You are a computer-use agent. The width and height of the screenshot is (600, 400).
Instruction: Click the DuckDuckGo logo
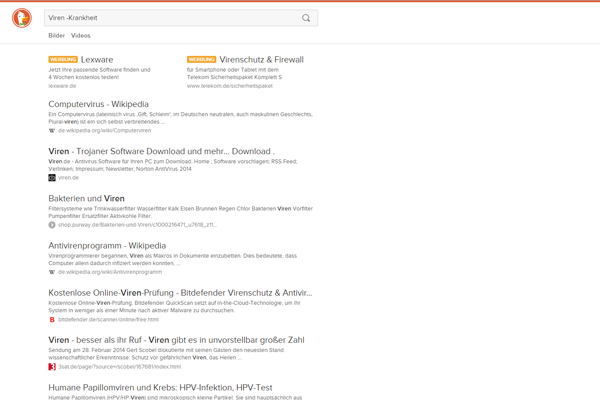pyautogui.click(x=21, y=20)
